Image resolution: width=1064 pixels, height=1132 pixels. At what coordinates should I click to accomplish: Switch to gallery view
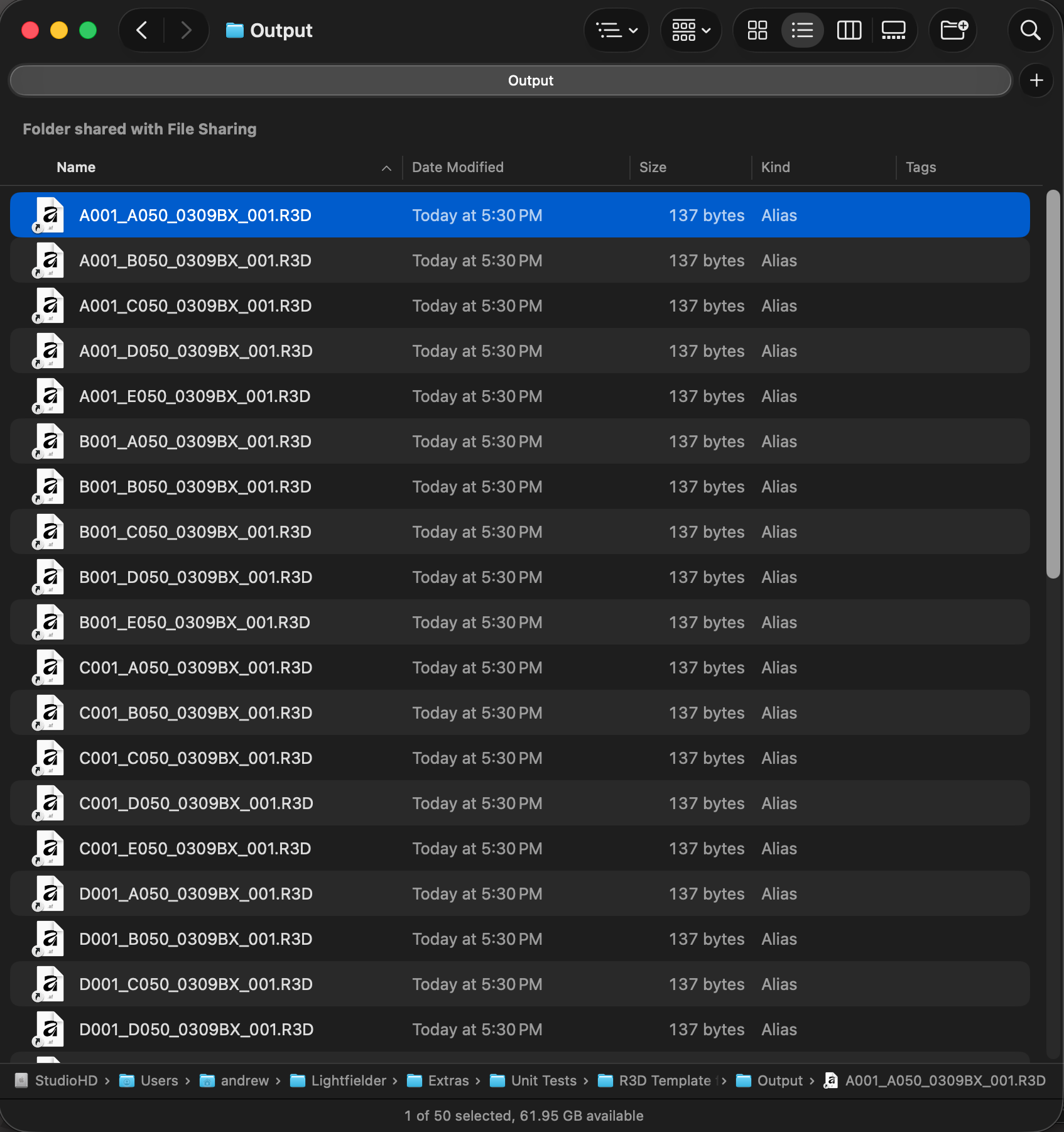(894, 30)
